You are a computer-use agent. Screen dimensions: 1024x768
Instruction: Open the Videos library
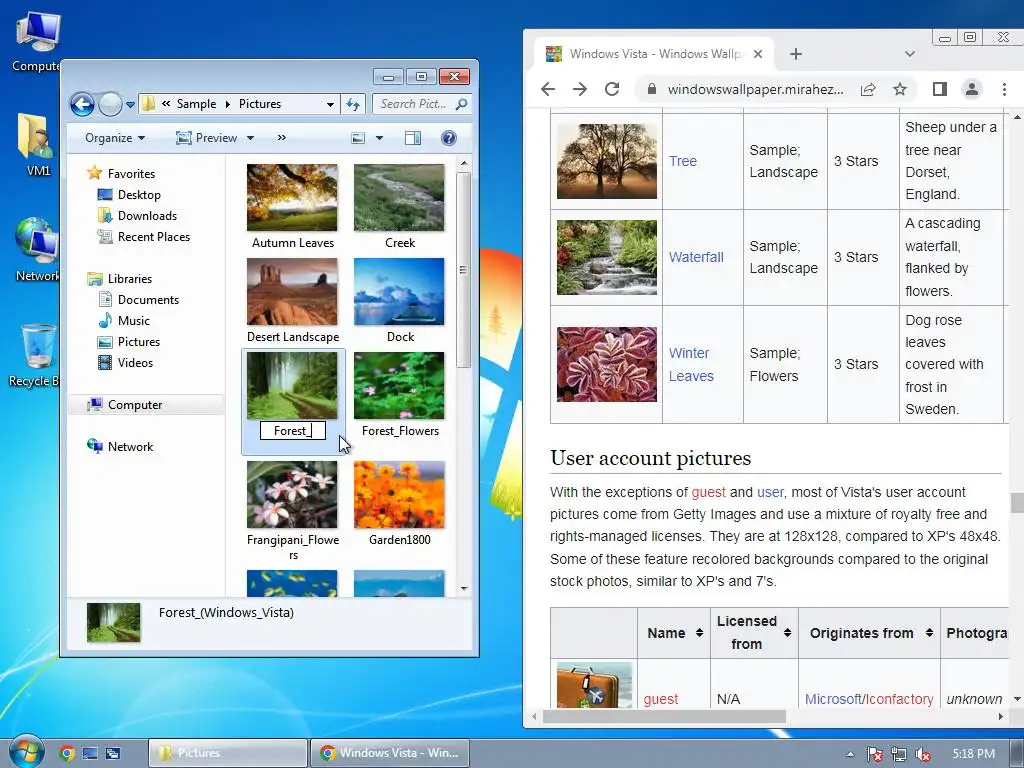126,362
